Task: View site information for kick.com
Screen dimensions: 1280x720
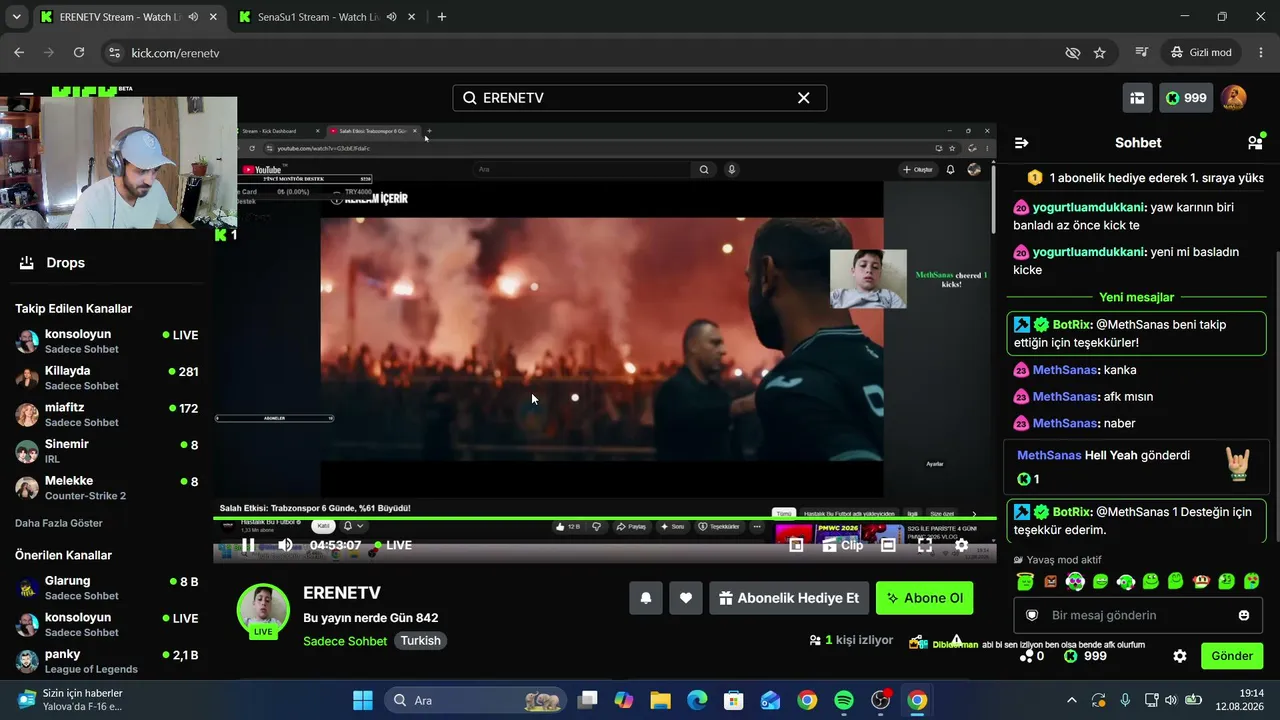Action: coord(114,53)
